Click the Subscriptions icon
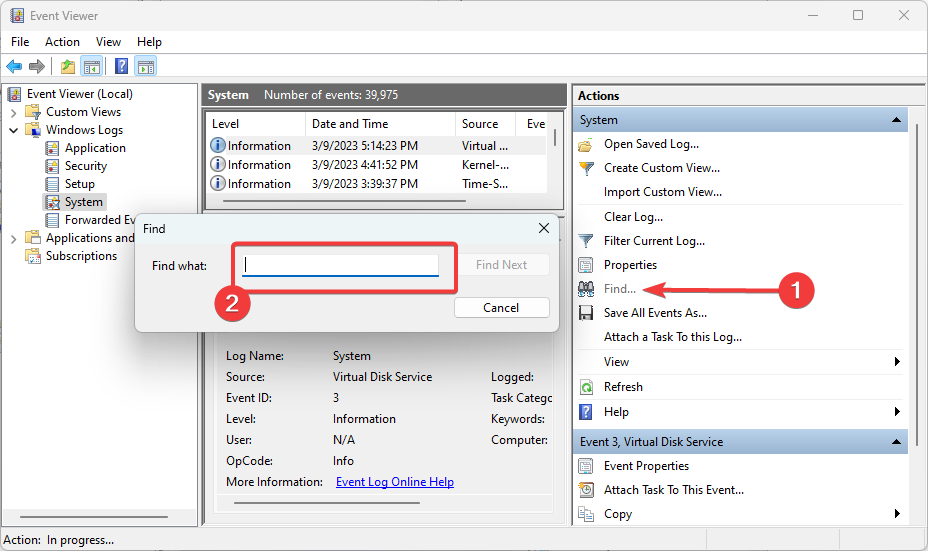 (x=33, y=256)
